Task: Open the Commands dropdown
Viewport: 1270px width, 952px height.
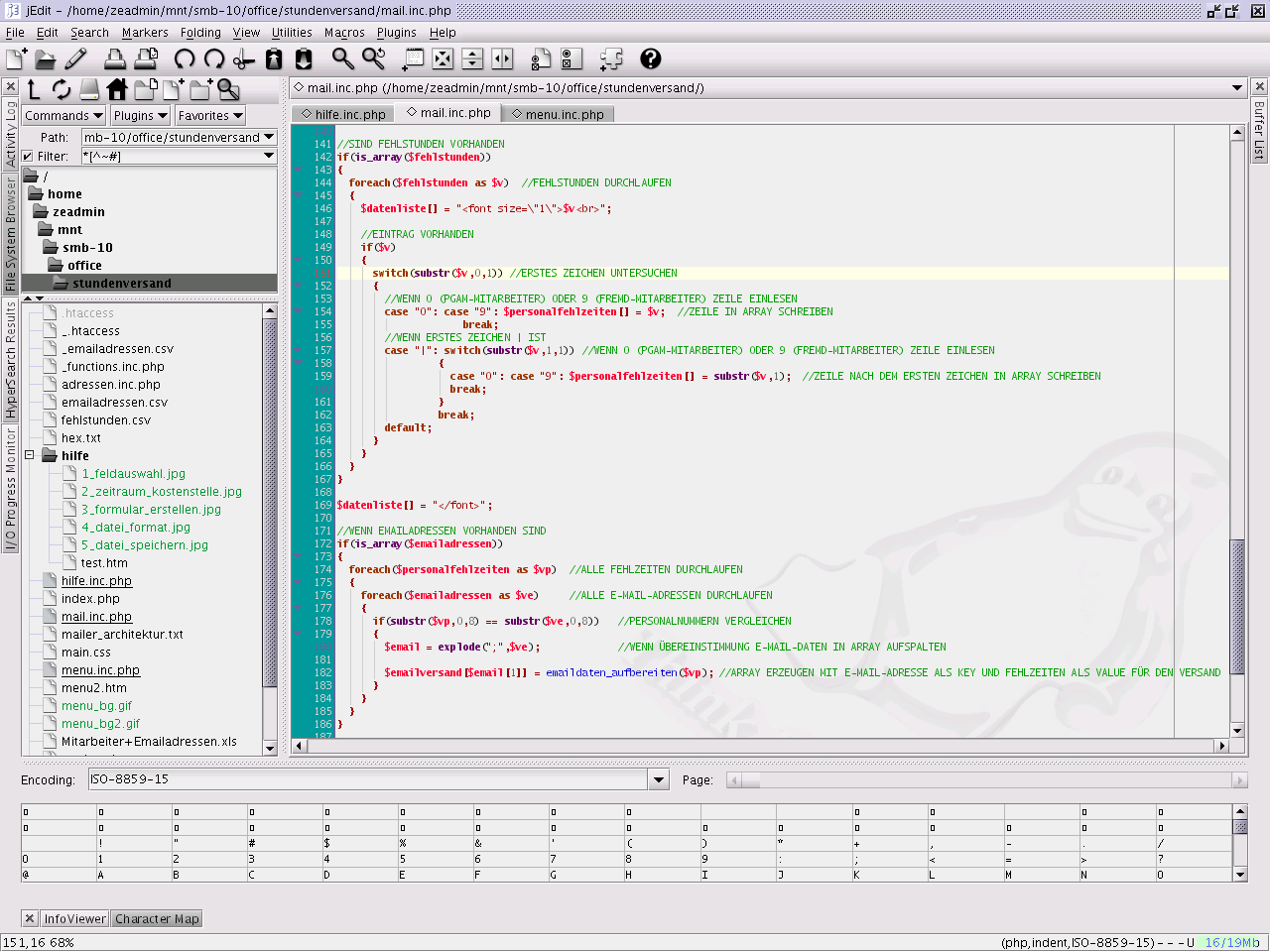Action: click(63, 116)
